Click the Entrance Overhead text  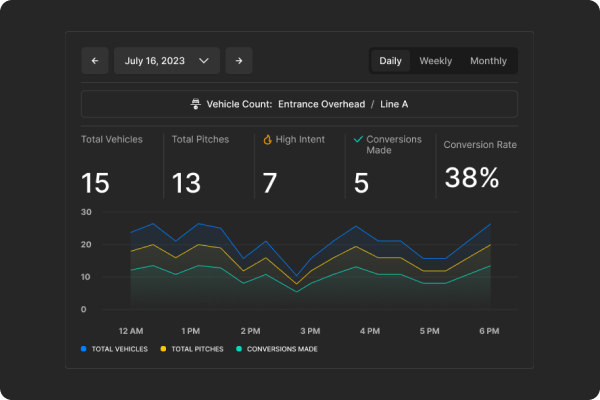321,104
